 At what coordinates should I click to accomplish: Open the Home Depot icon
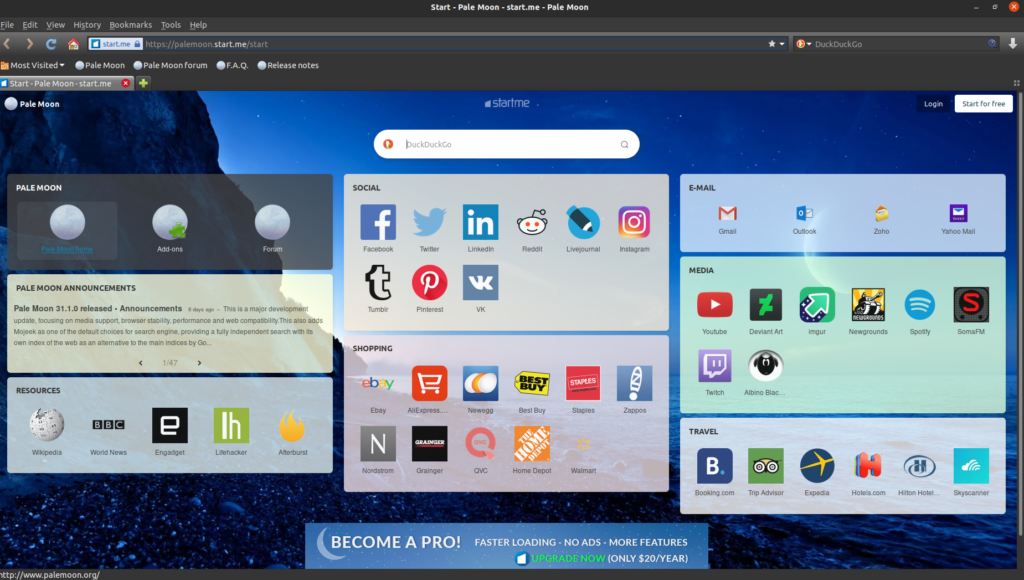point(532,444)
